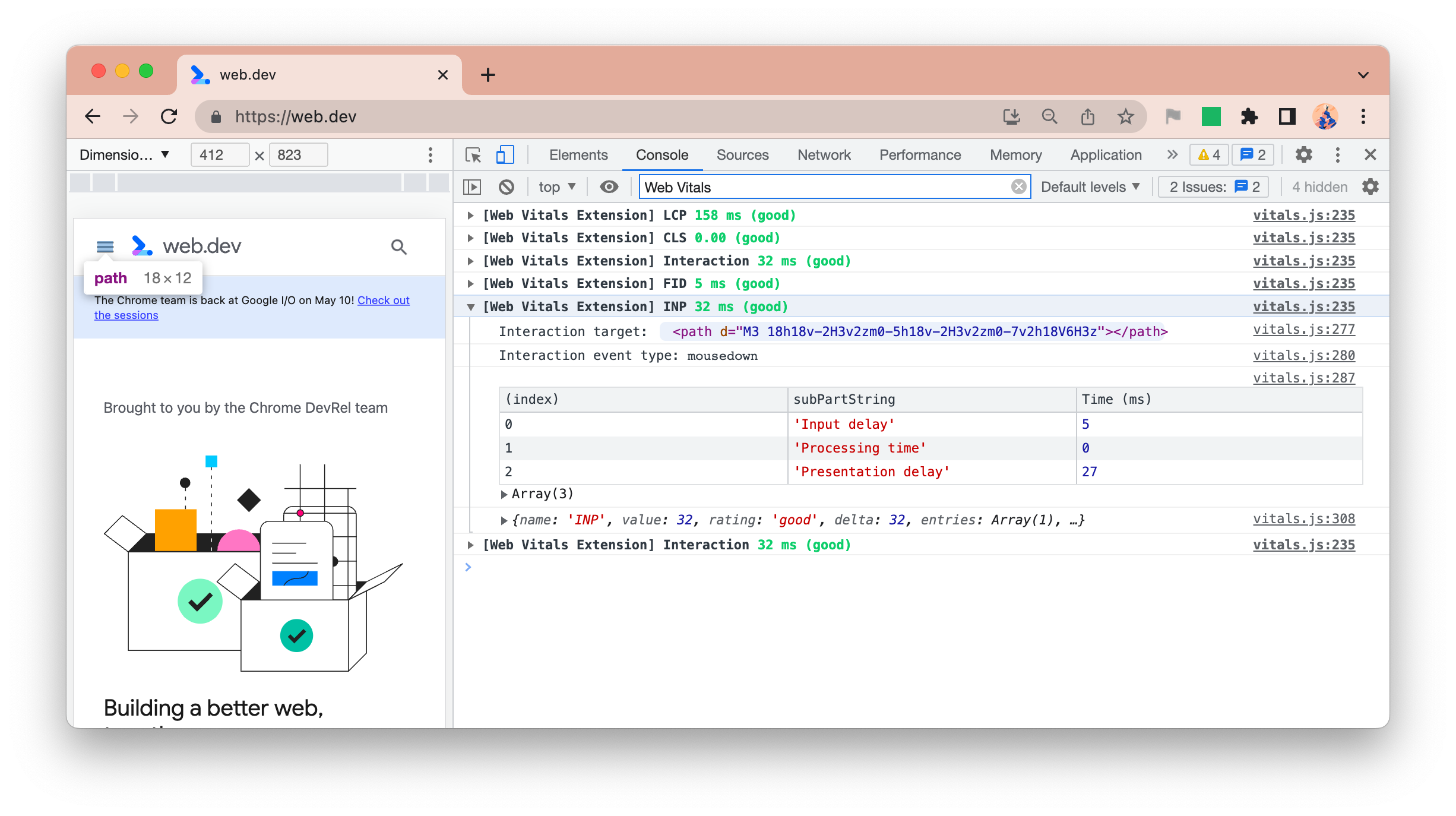Image resolution: width=1456 pixels, height=816 pixels.
Task: Click the close DevTools X icon
Action: pos(1370,154)
